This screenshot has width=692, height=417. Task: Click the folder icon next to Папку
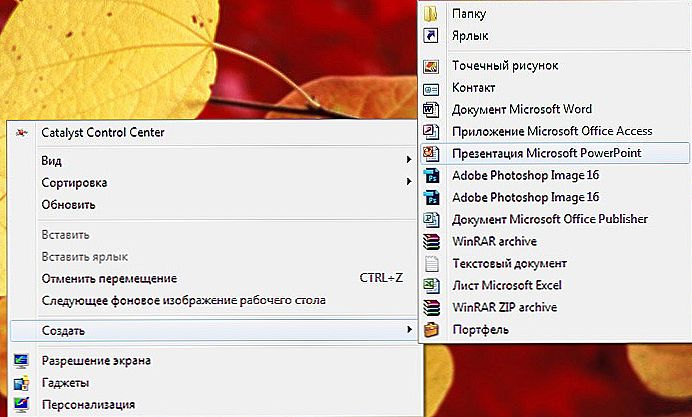pyautogui.click(x=431, y=14)
